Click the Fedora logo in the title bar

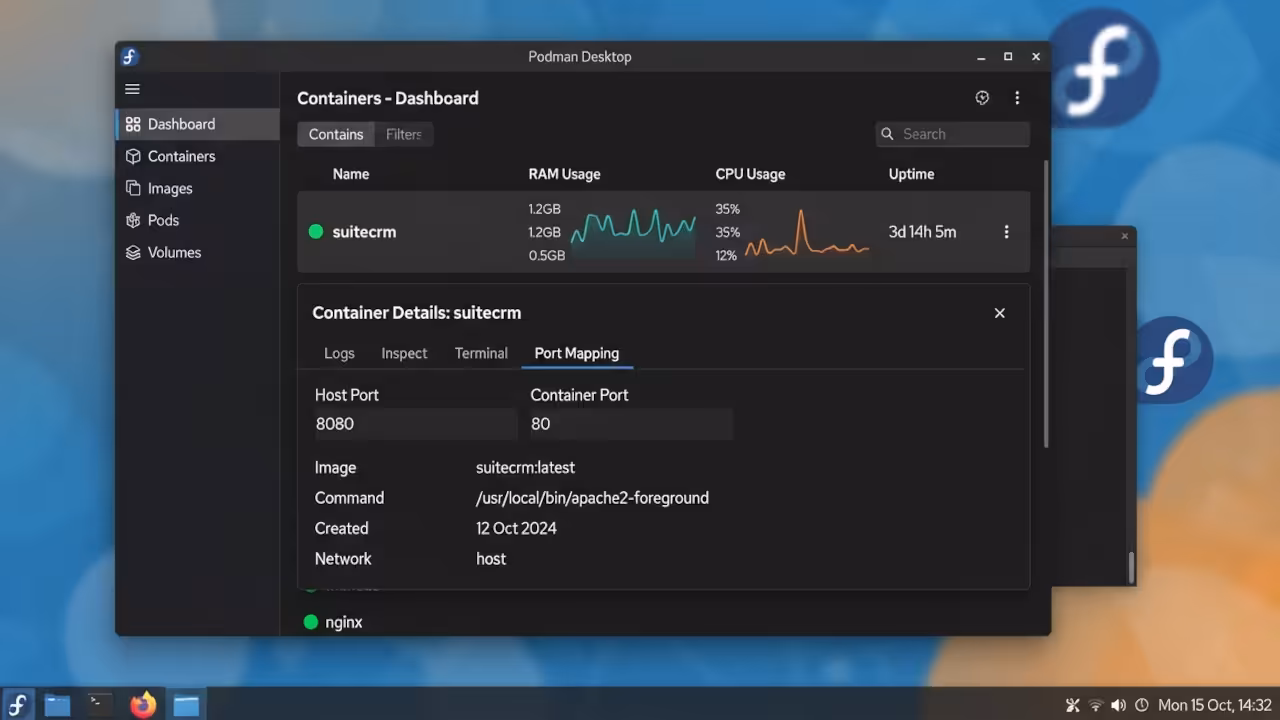click(130, 57)
